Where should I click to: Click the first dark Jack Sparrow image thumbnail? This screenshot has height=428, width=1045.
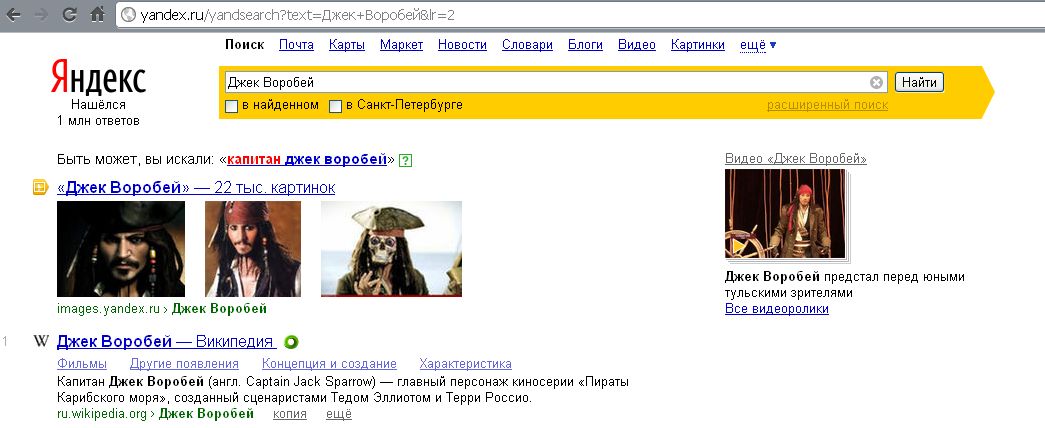[121, 249]
